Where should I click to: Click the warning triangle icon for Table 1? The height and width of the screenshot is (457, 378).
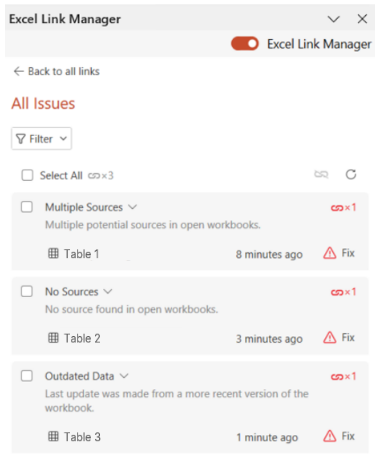(329, 253)
